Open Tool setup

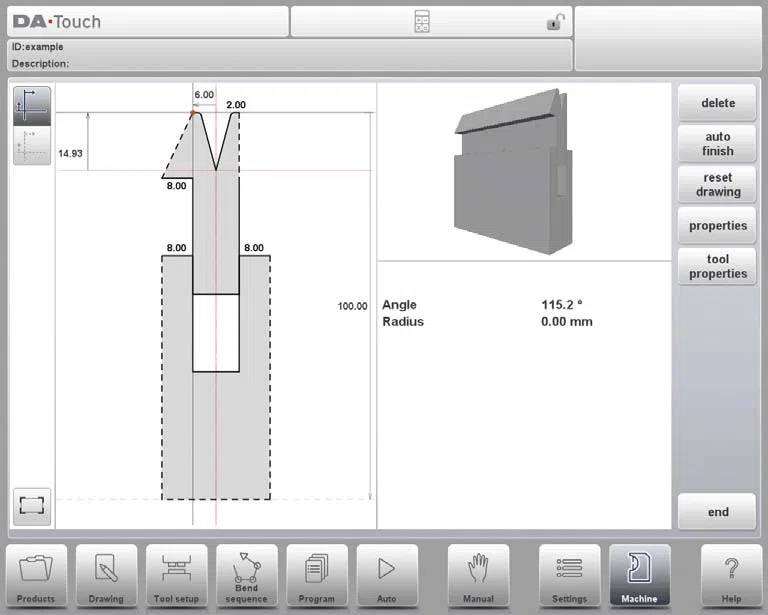coord(176,576)
